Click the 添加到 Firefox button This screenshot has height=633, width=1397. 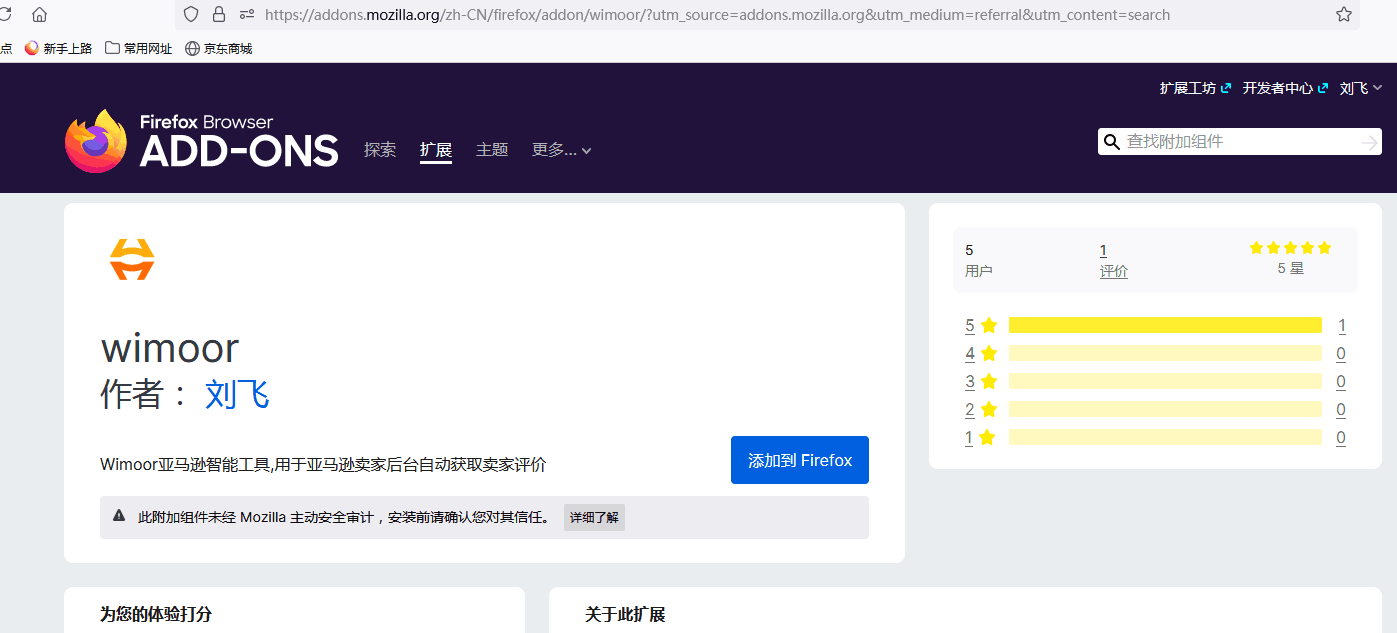point(800,460)
